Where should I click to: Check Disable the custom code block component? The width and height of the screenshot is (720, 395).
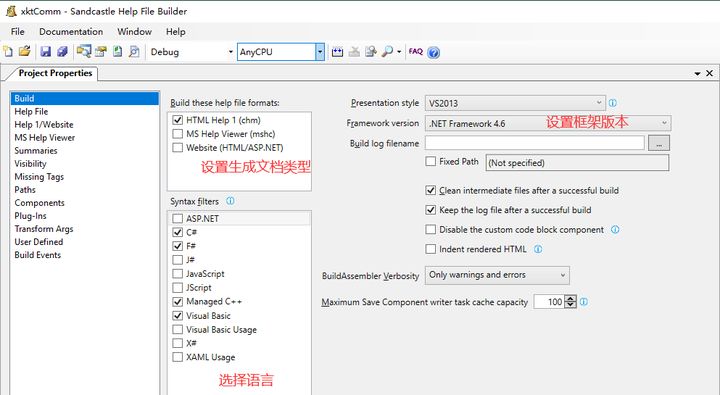tap(431, 229)
